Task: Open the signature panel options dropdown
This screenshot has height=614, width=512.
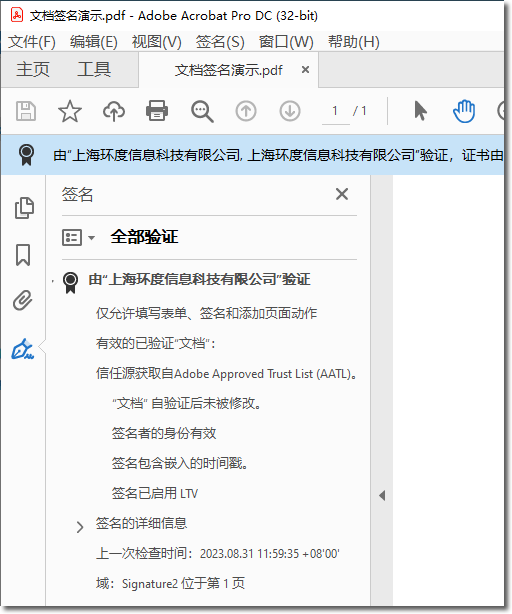Action: (x=78, y=238)
